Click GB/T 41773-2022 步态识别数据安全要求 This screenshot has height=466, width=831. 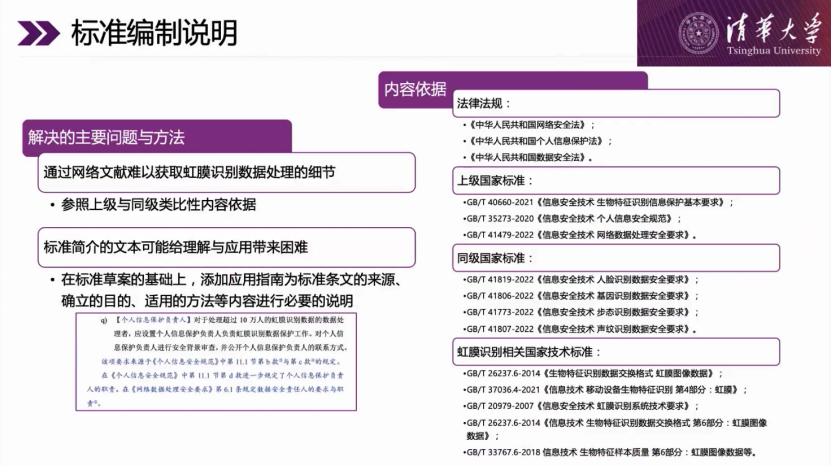click(x=581, y=312)
